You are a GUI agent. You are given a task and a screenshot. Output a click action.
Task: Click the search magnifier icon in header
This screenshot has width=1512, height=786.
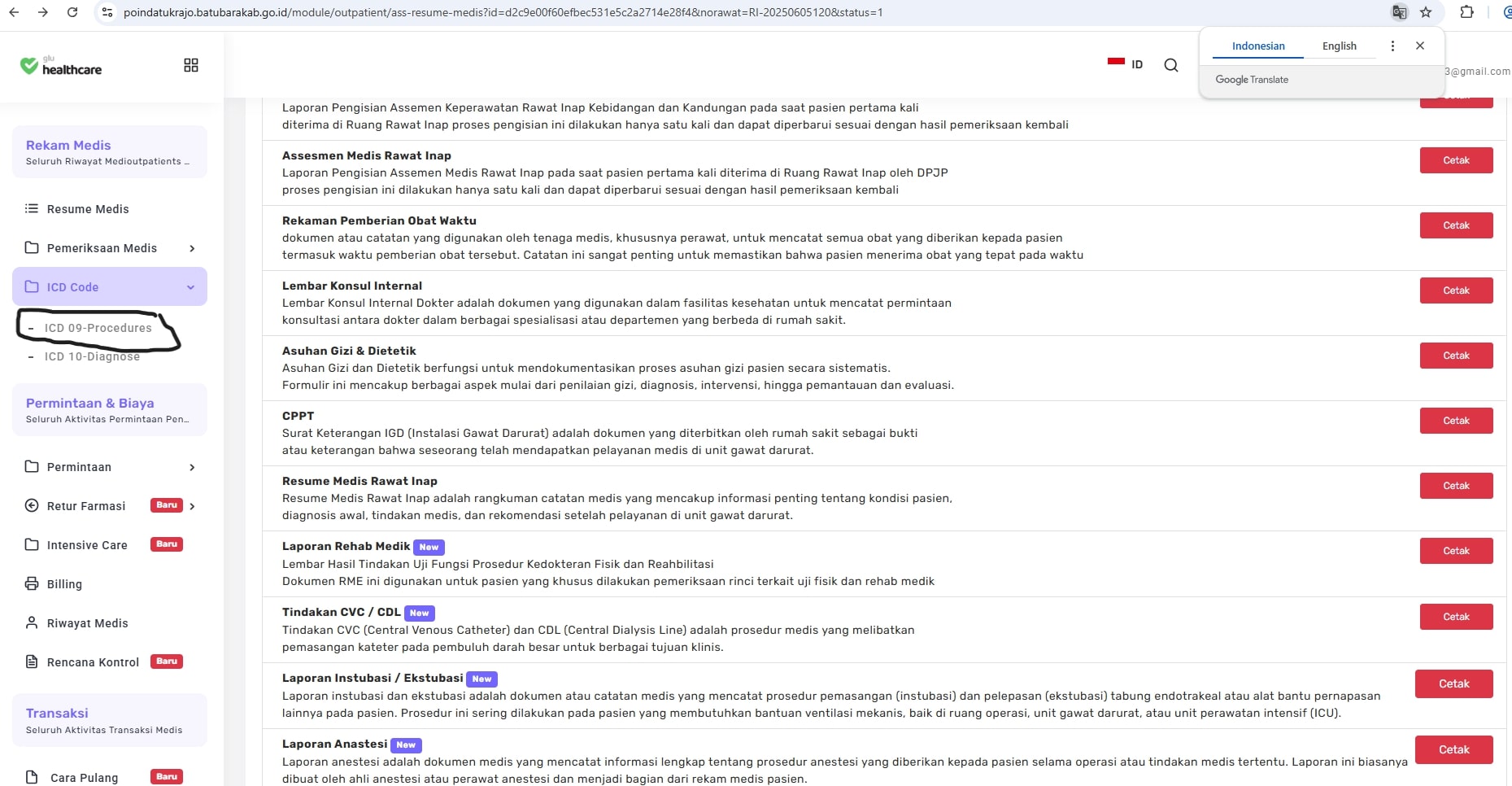[x=1171, y=65]
